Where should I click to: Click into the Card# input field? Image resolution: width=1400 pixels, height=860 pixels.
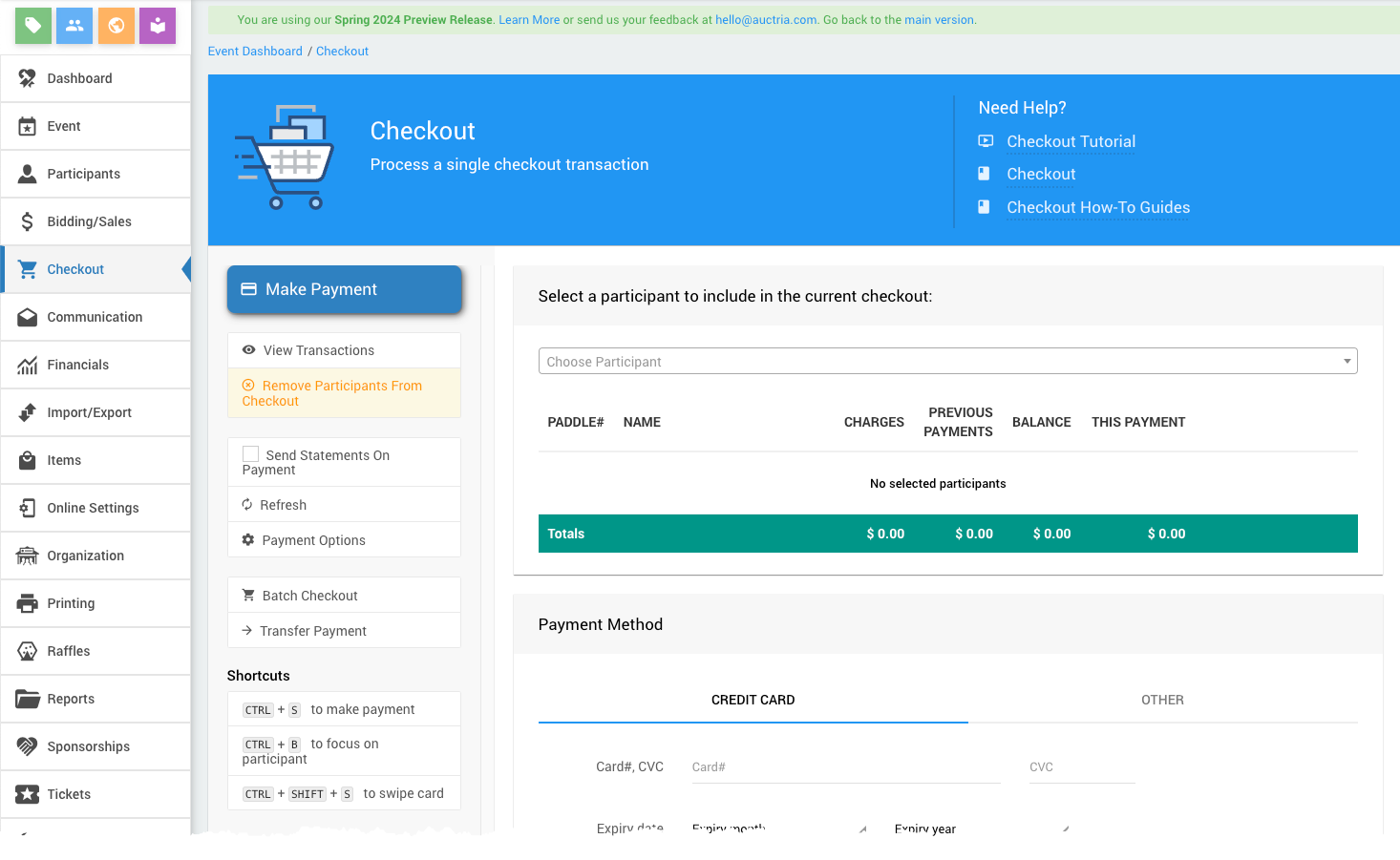coord(845,767)
